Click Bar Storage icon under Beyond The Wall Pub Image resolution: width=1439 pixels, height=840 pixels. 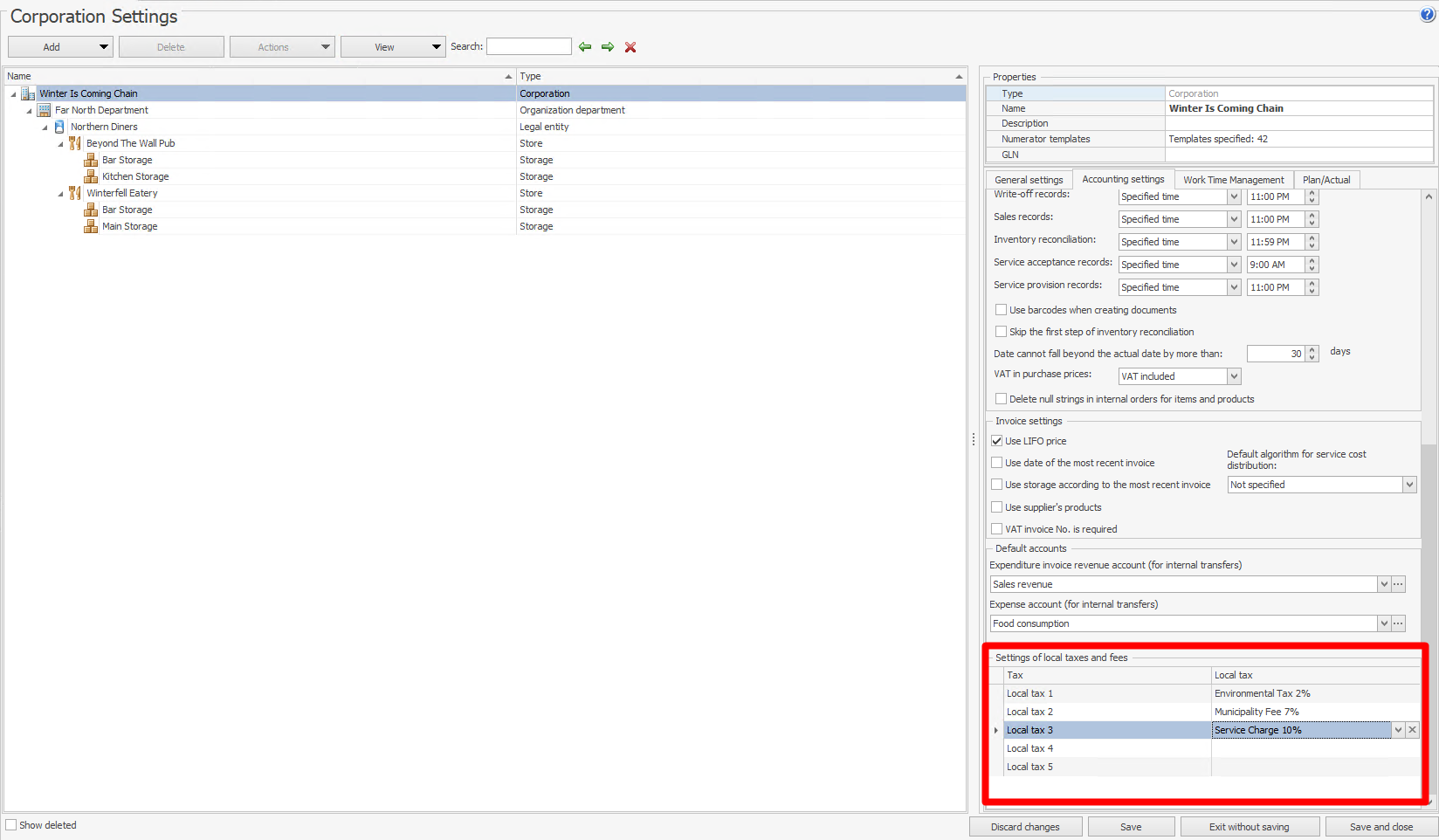[x=91, y=160]
